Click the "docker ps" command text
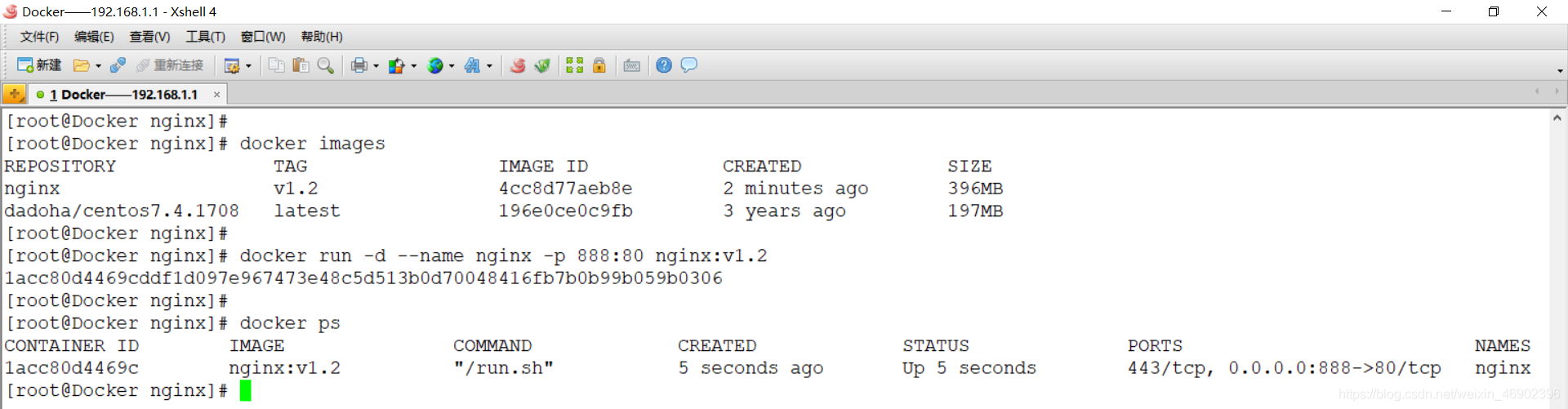Screen dimensions: 1568x409 pos(290,323)
